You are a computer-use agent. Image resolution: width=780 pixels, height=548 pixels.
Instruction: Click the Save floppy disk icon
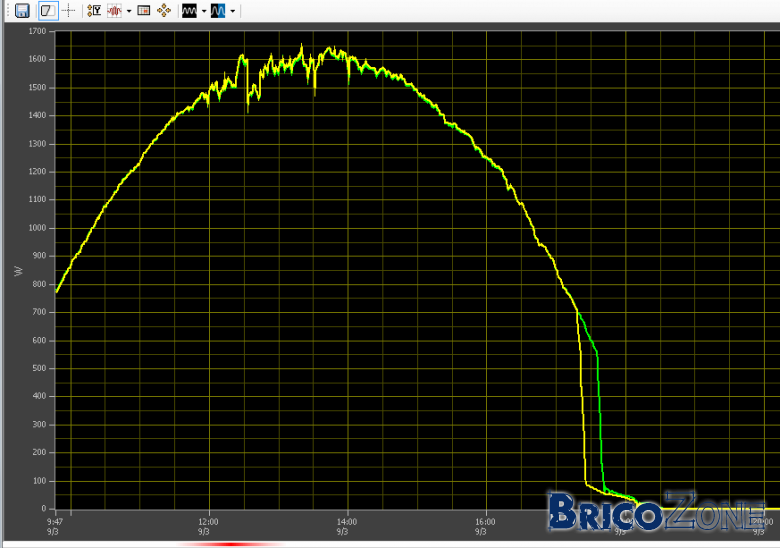(22, 10)
